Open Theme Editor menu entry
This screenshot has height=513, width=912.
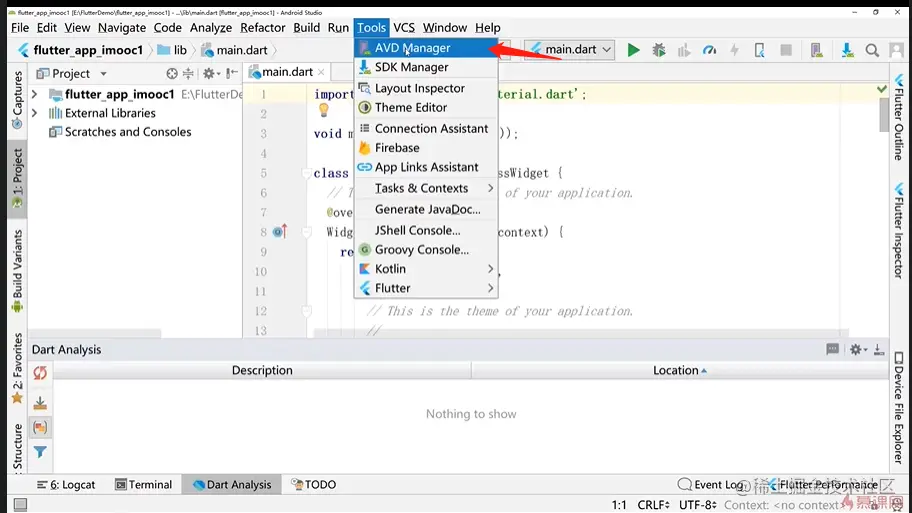[426, 107]
